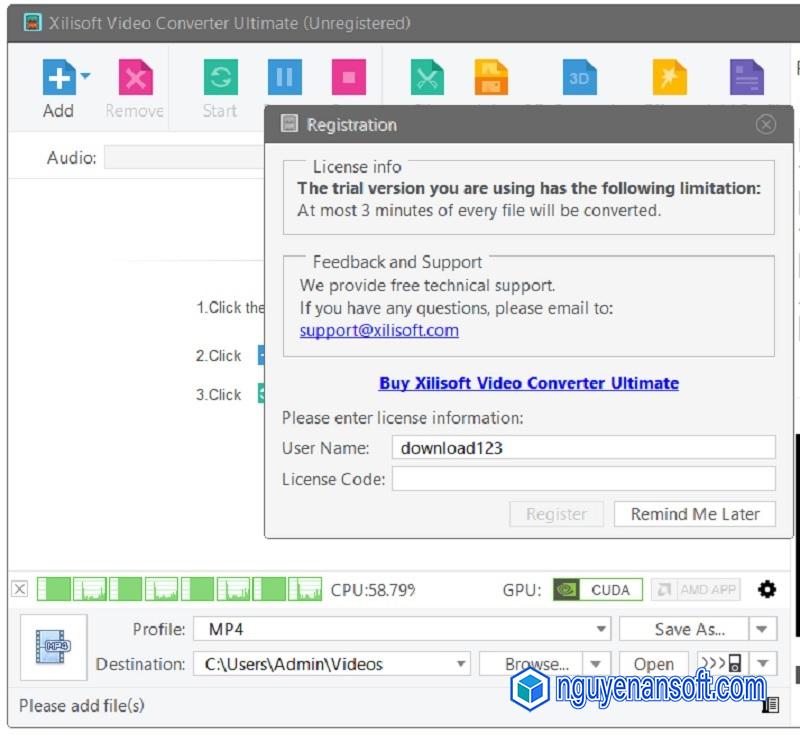Image resolution: width=800 pixels, height=734 pixels.
Task: Click the 'Please add file(s)' status text
Action: click(82, 705)
